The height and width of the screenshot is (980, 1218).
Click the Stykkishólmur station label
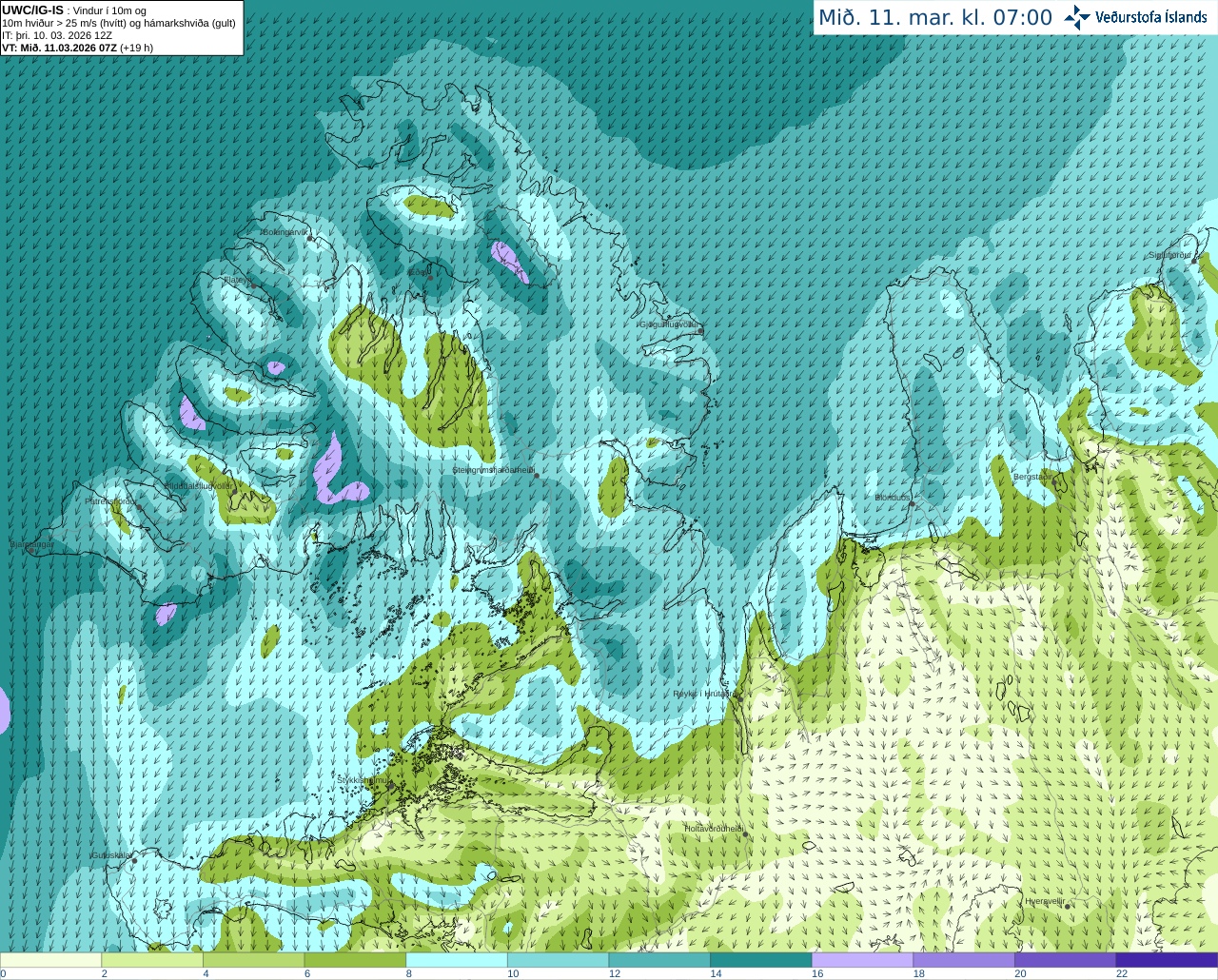pos(364,780)
